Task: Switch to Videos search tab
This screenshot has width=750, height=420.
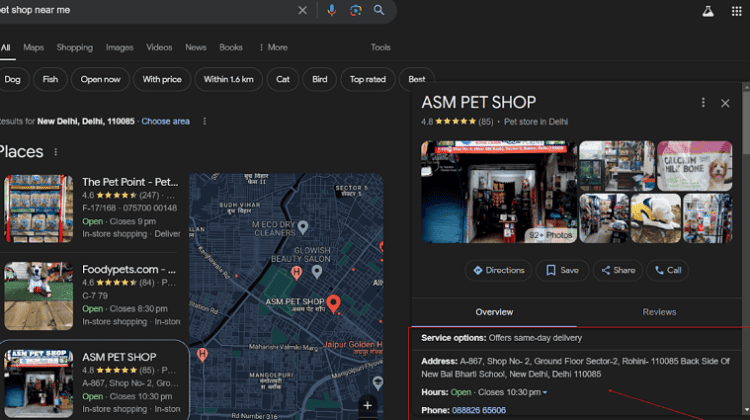Action: [x=159, y=47]
